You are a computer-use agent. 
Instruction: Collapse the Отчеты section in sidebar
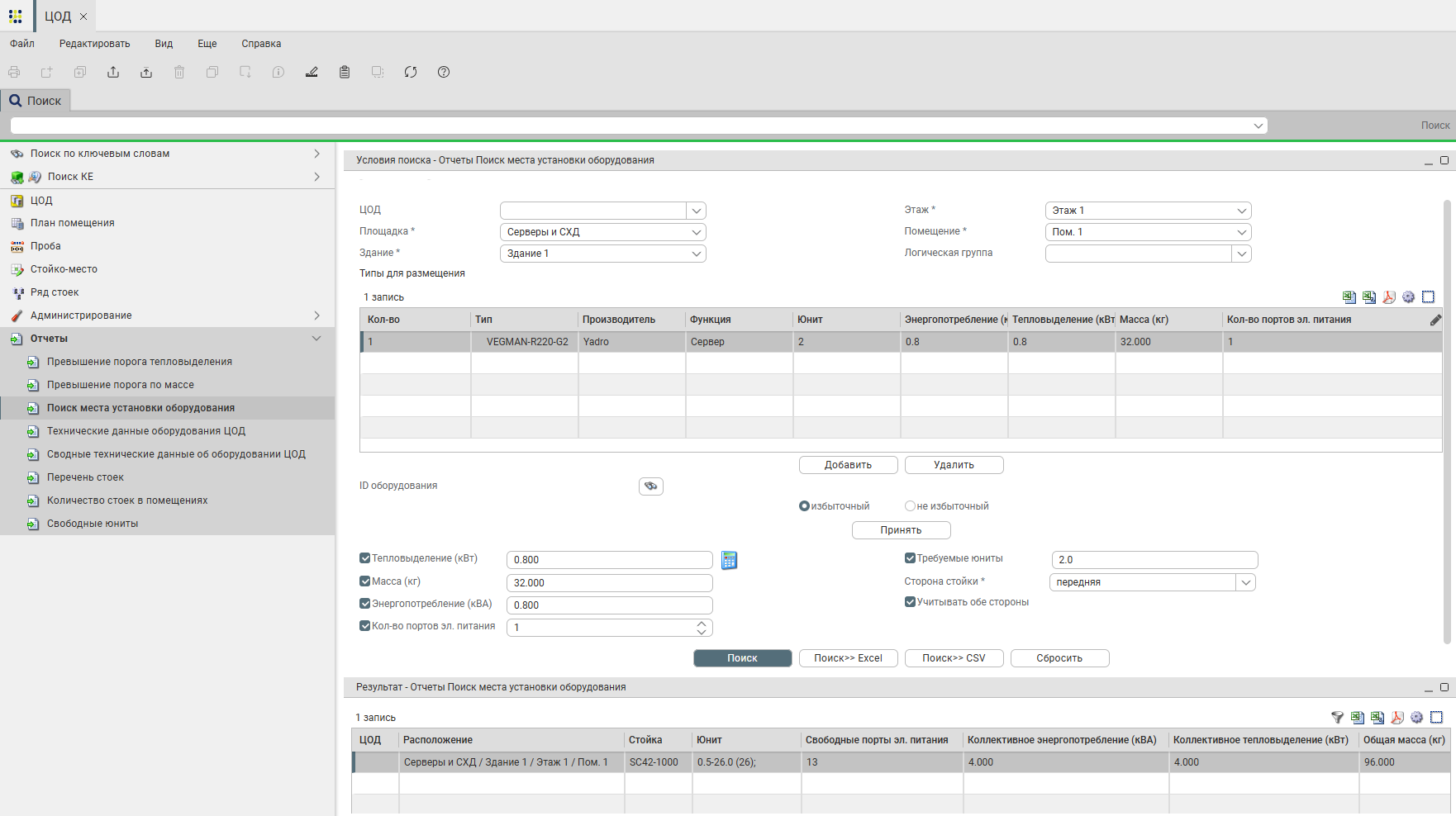point(316,339)
